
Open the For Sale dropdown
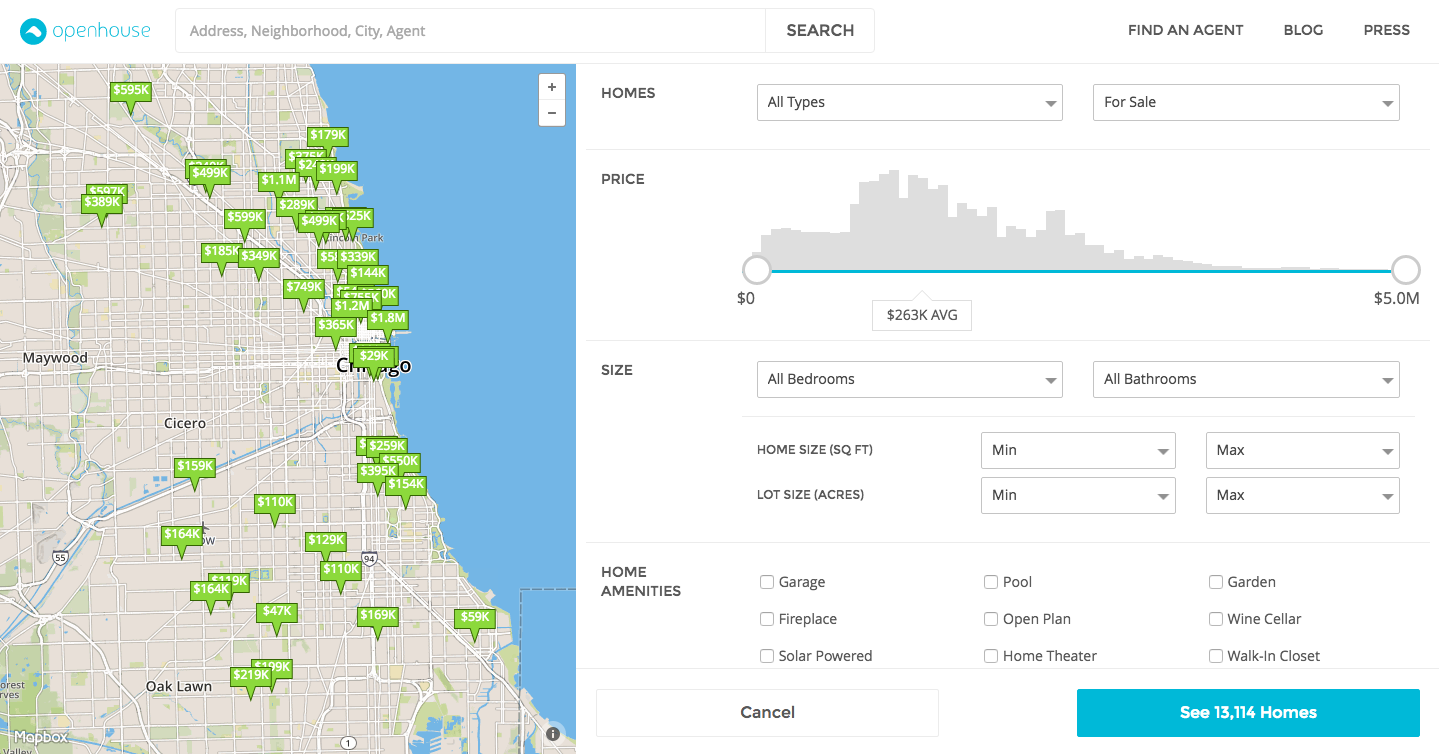tap(1246, 102)
